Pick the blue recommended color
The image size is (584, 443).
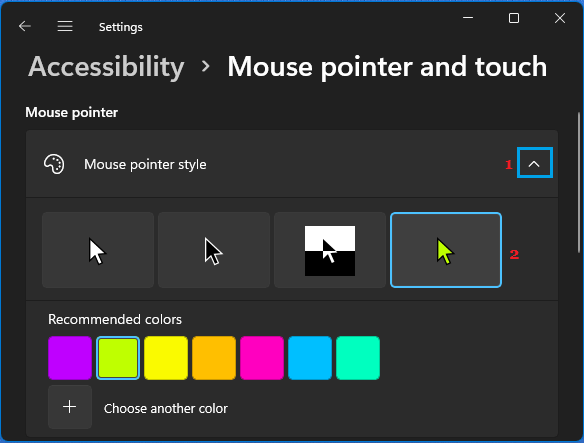(310, 358)
